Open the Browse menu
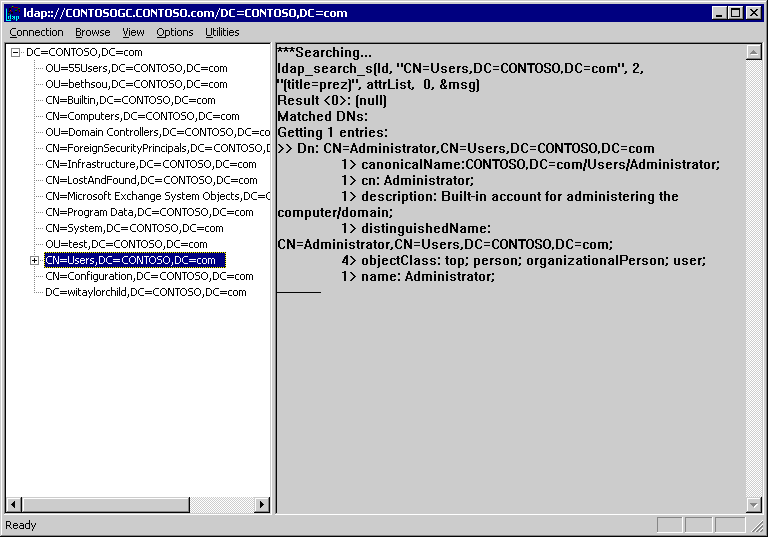Image resolution: width=768 pixels, height=537 pixels. tap(93, 32)
